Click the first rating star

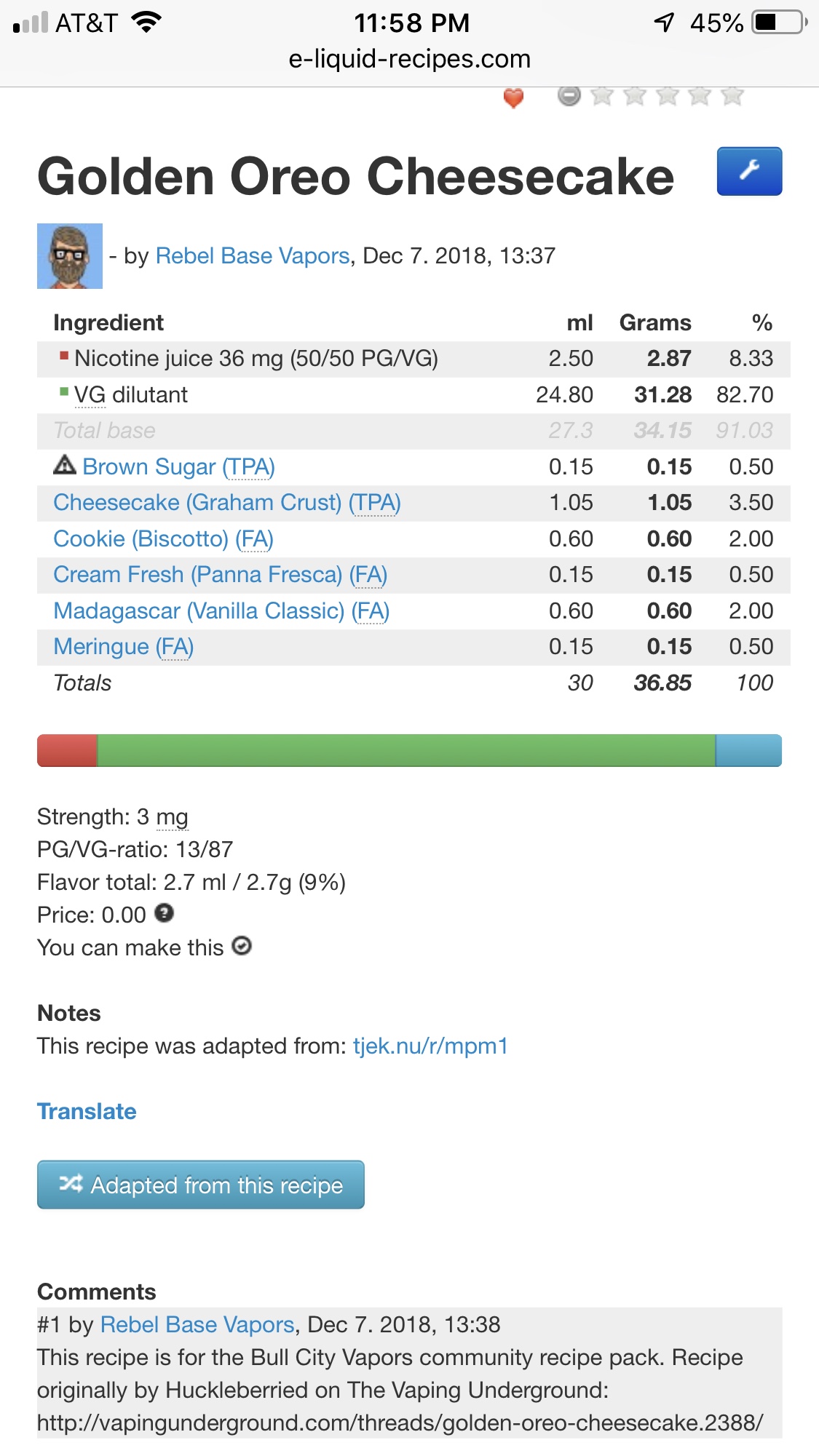click(601, 95)
